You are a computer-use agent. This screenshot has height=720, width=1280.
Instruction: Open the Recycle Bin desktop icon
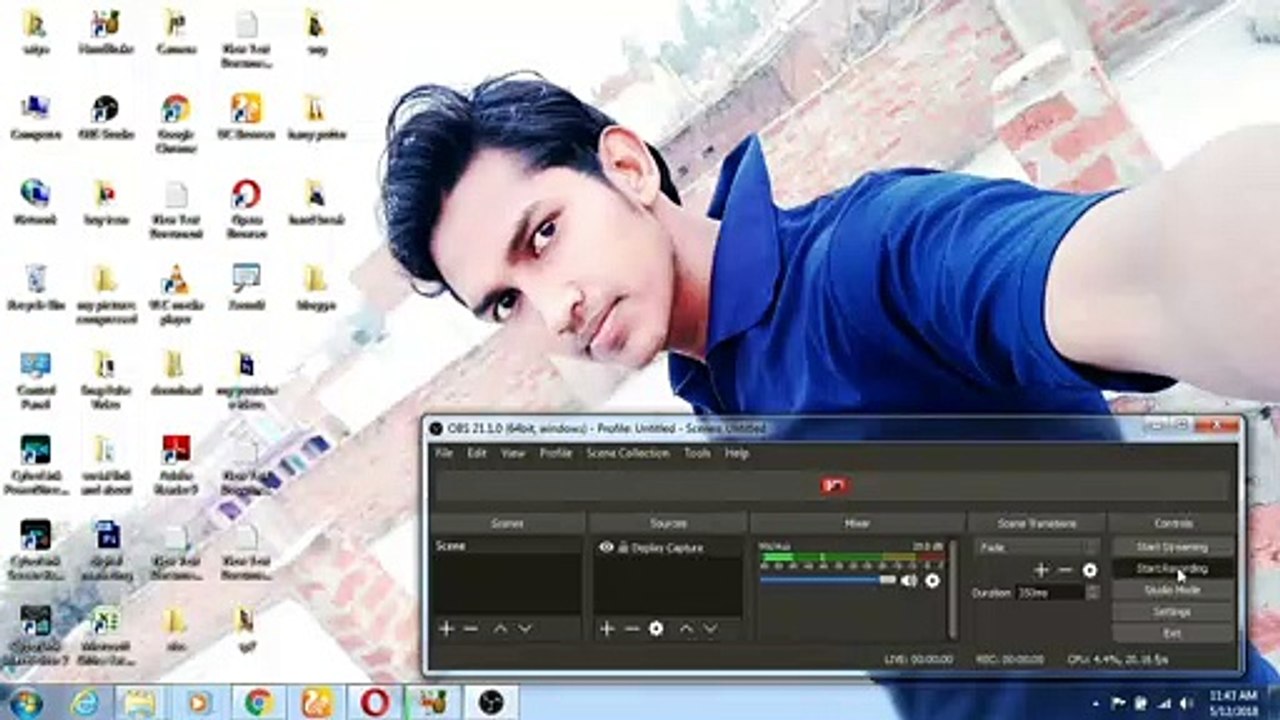tap(35, 286)
